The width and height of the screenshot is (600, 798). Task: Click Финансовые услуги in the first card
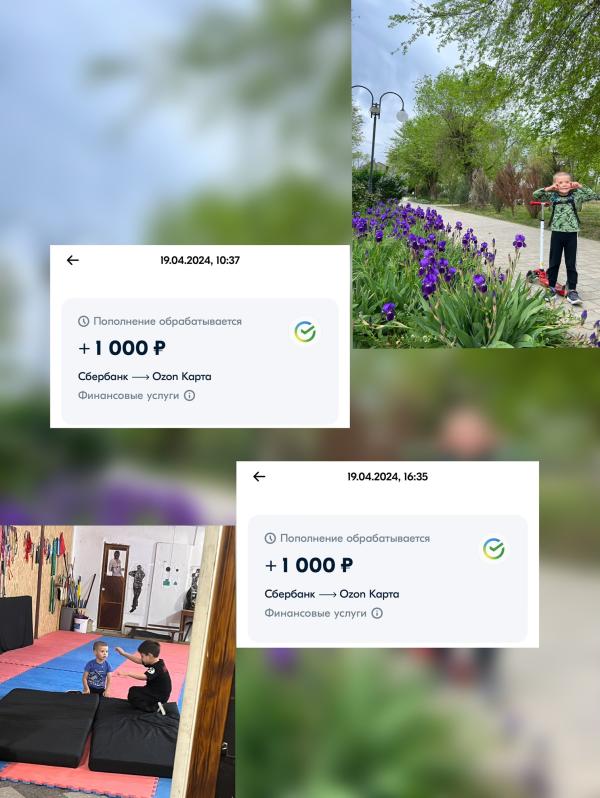pyautogui.click(x=129, y=395)
